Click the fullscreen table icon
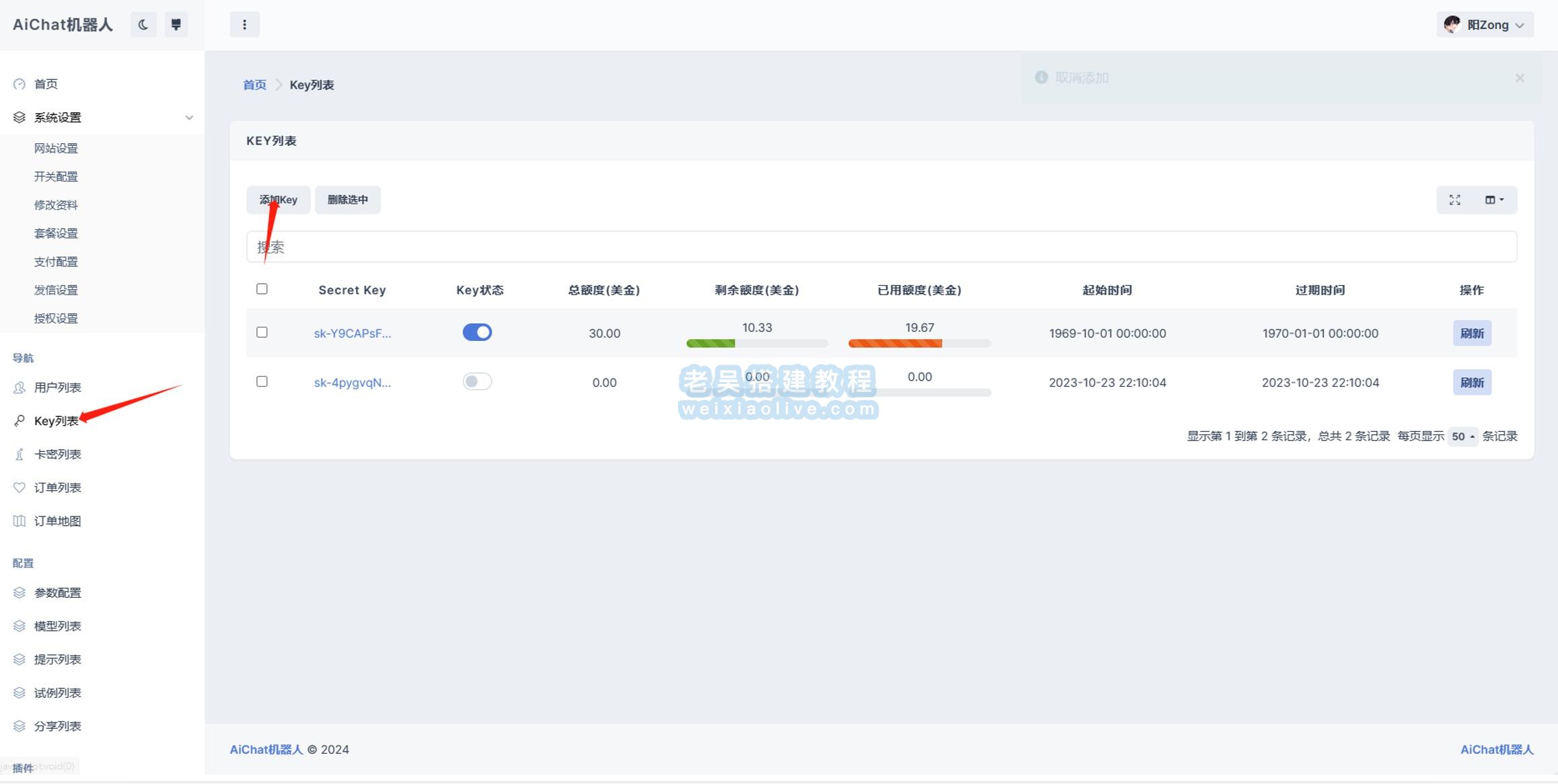This screenshot has width=1558, height=784. [x=1455, y=200]
